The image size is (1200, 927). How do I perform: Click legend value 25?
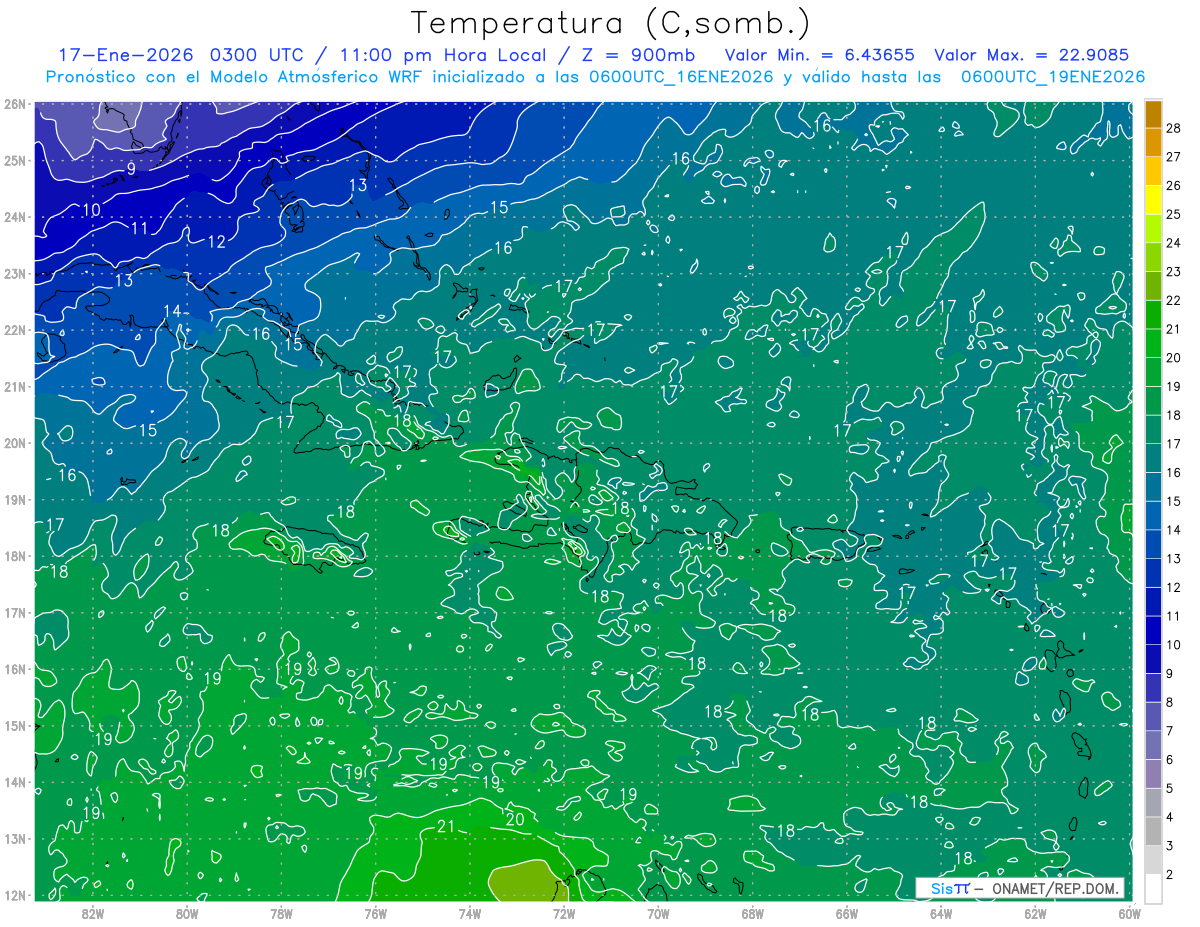coord(1173,214)
